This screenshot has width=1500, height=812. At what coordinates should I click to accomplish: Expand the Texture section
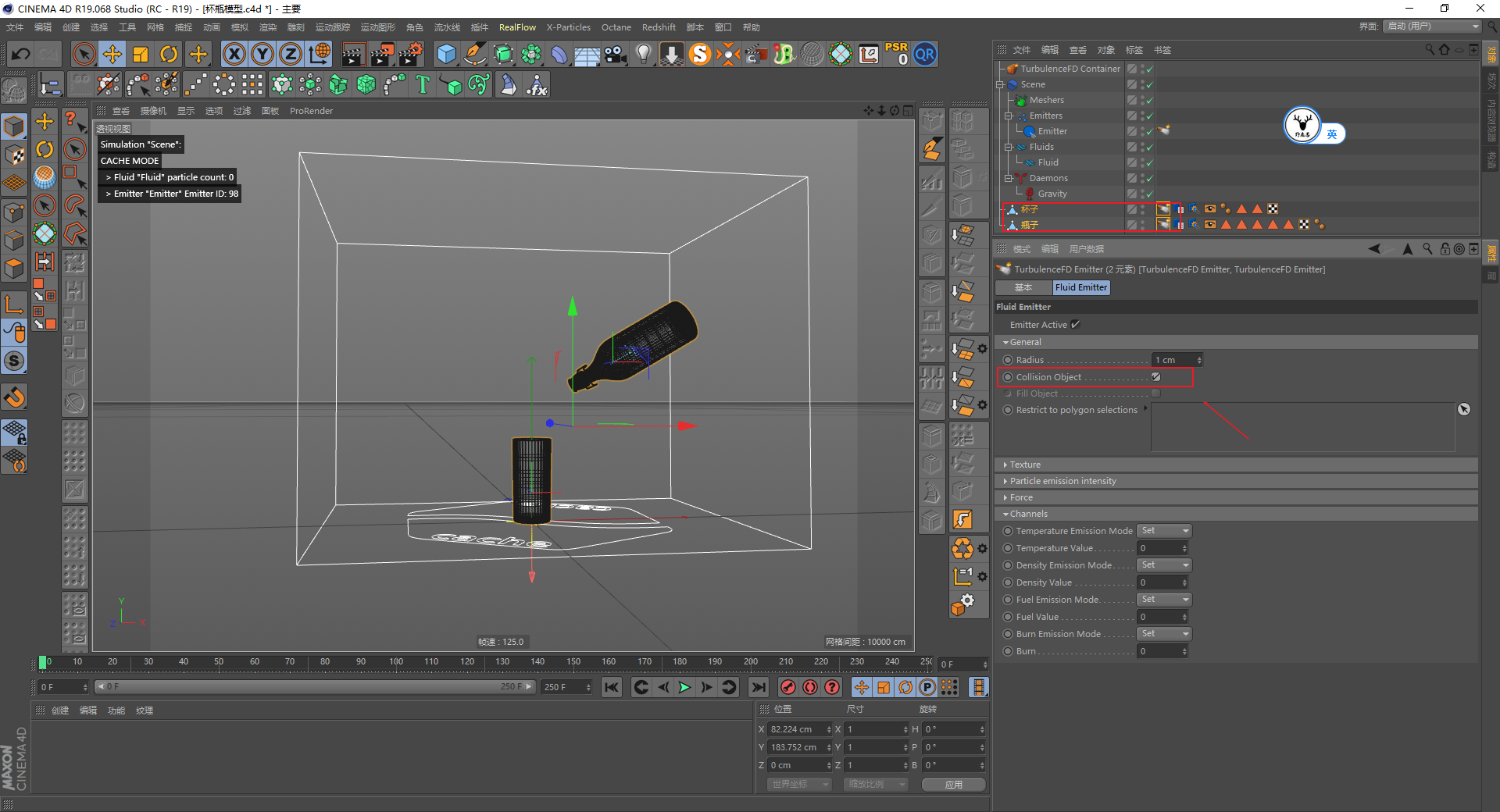pyautogui.click(x=1024, y=465)
